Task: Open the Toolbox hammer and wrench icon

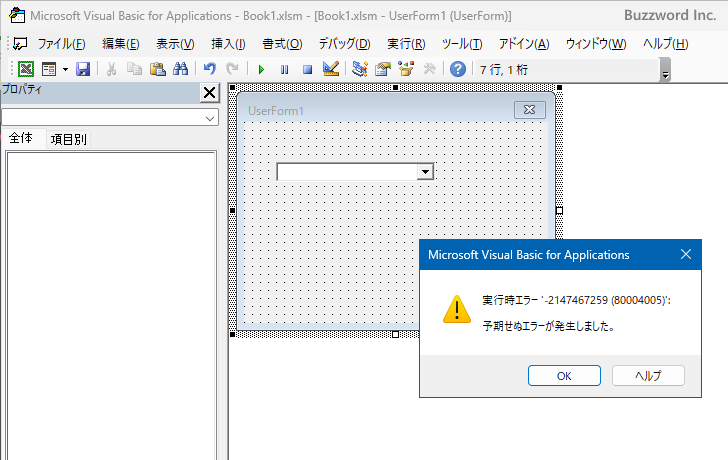Action: click(429, 69)
